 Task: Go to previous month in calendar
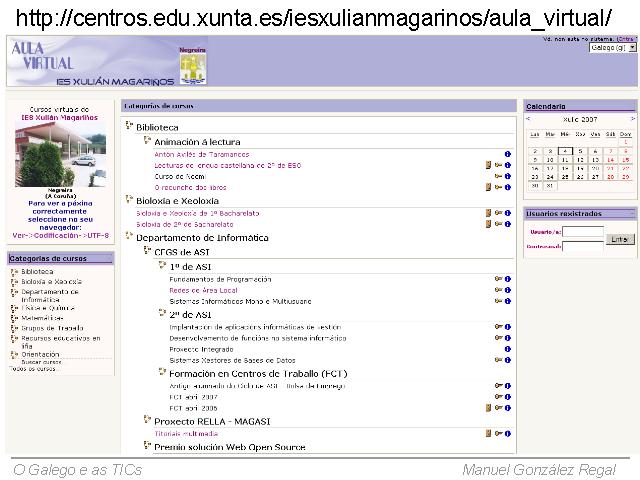tap(528, 118)
